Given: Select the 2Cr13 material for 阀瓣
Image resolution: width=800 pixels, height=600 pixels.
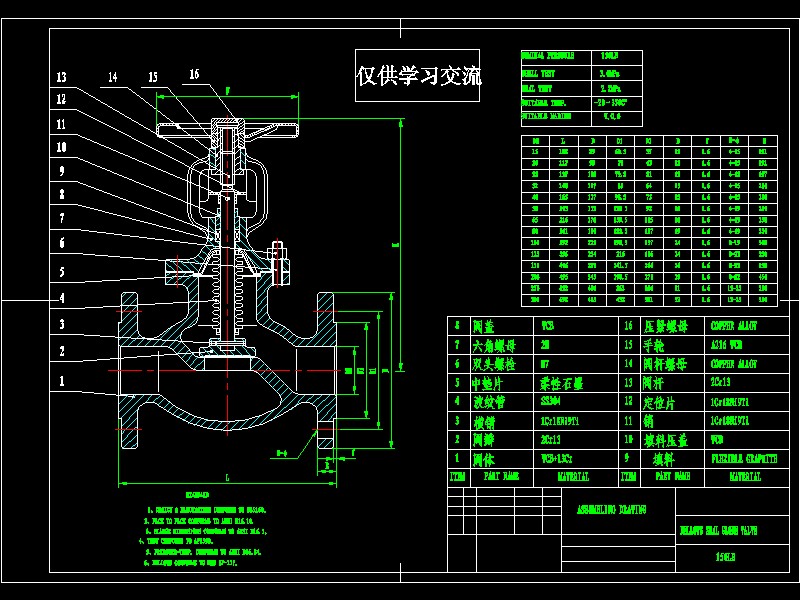Looking at the screenshot, I should point(551,439).
